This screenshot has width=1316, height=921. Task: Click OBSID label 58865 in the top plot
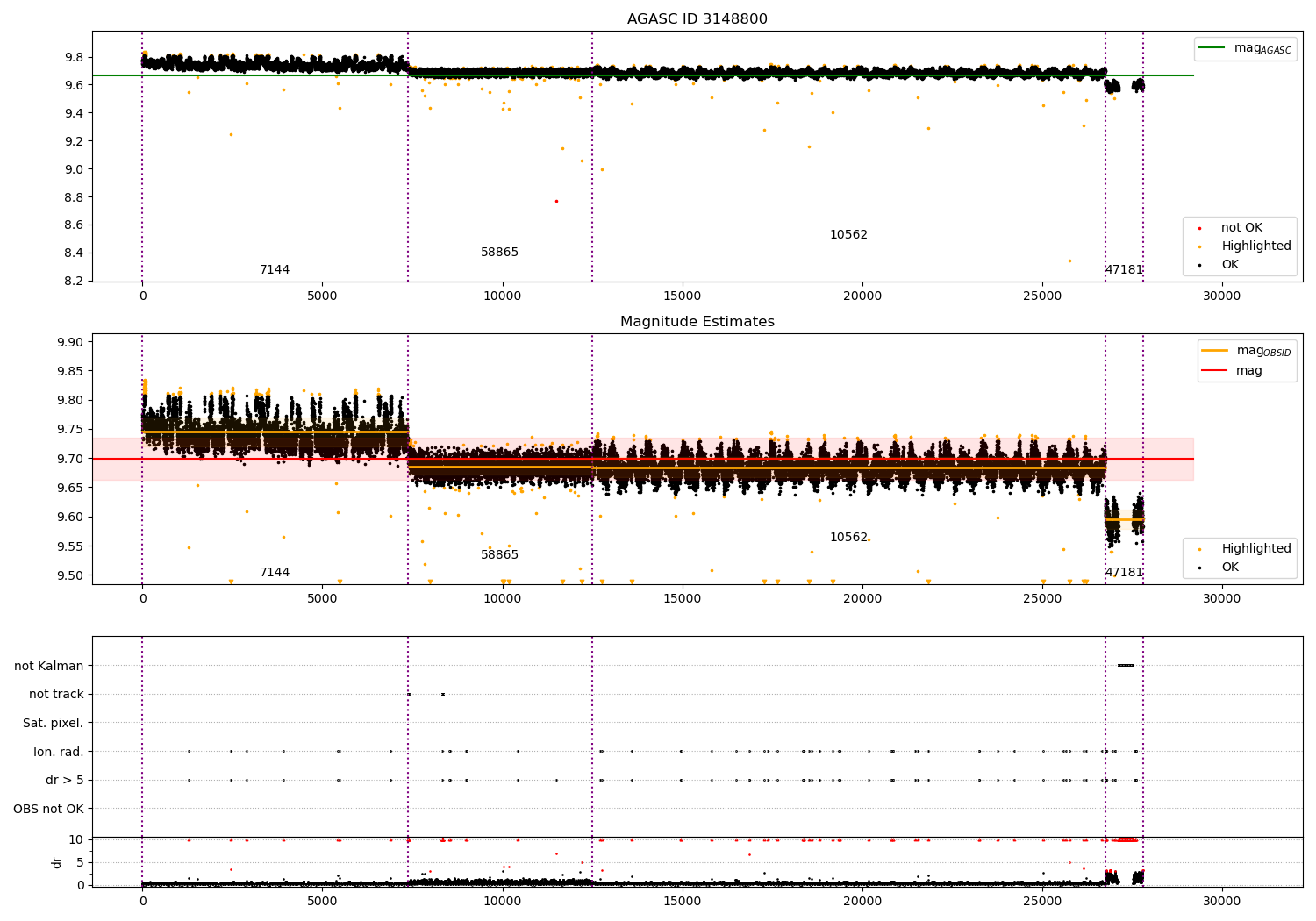coord(499,253)
